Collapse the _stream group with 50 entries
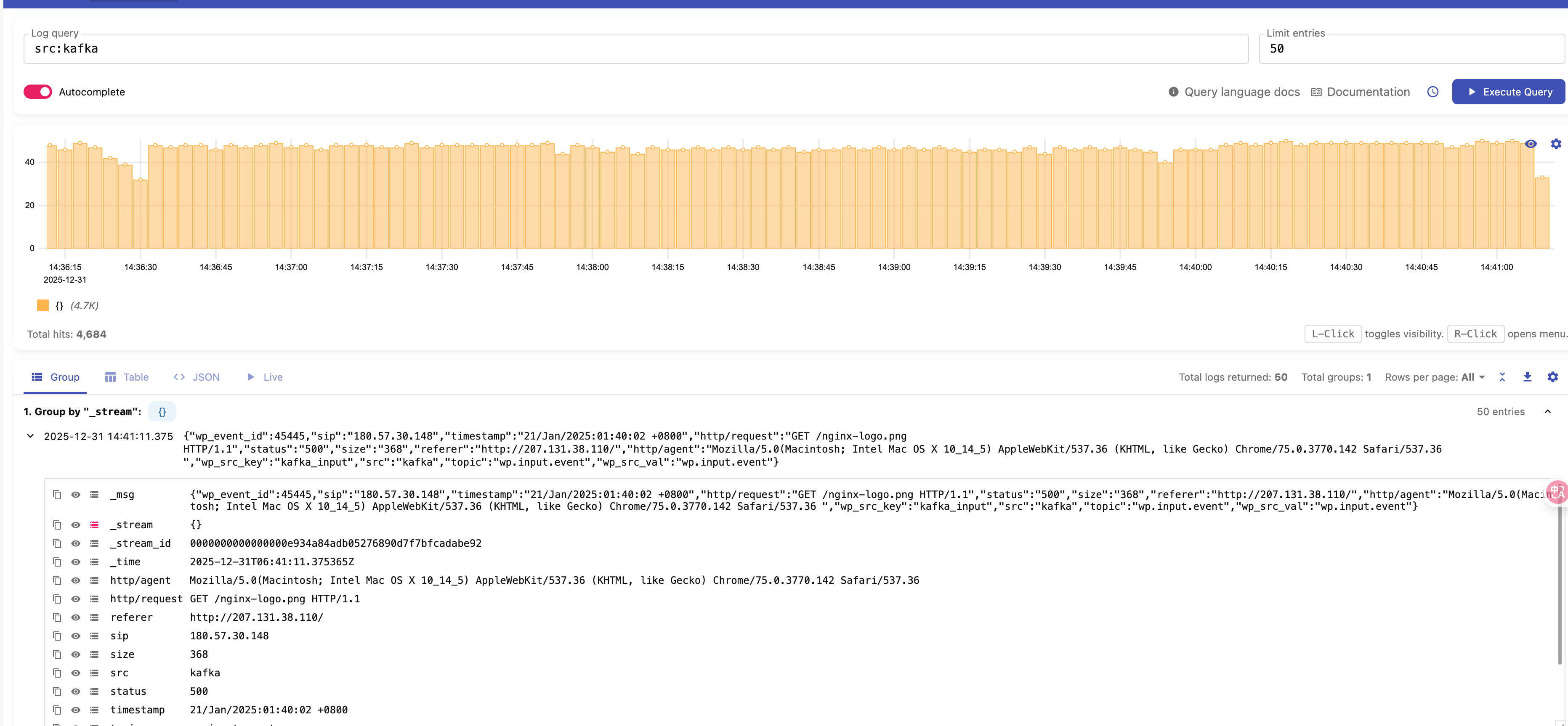 (x=1547, y=411)
